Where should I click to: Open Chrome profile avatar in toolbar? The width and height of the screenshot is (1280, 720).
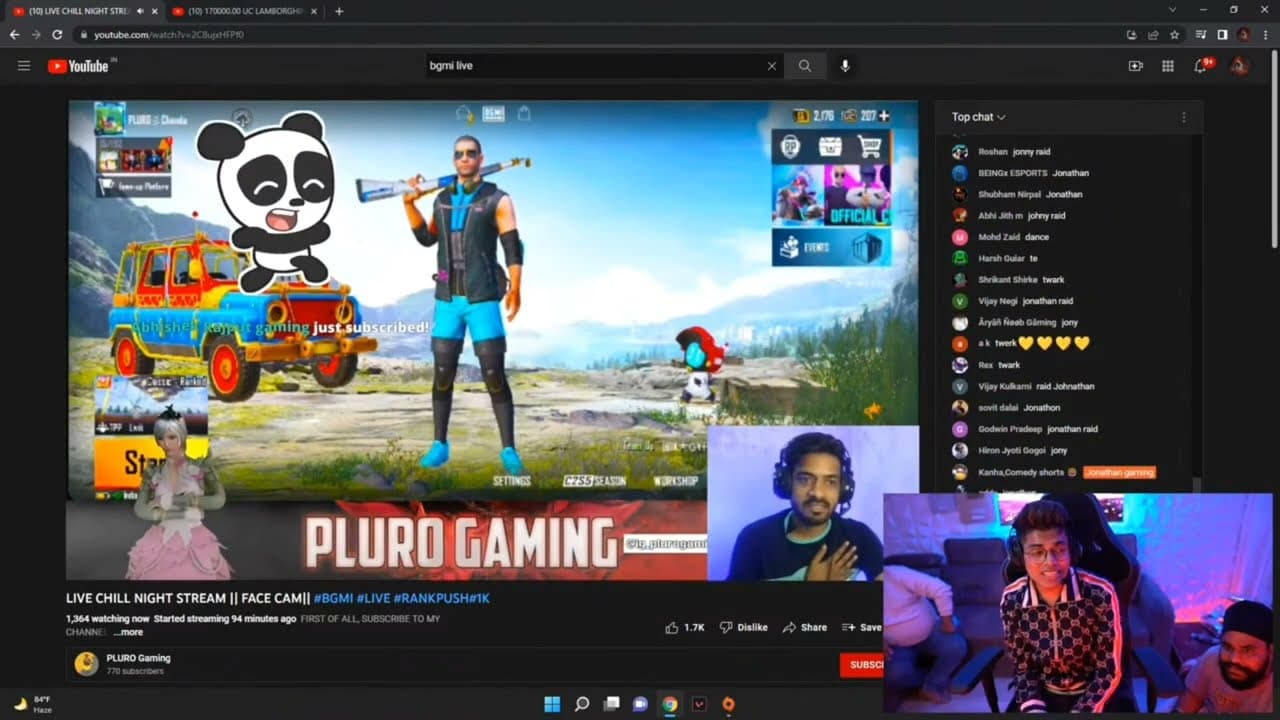pyautogui.click(x=1244, y=35)
